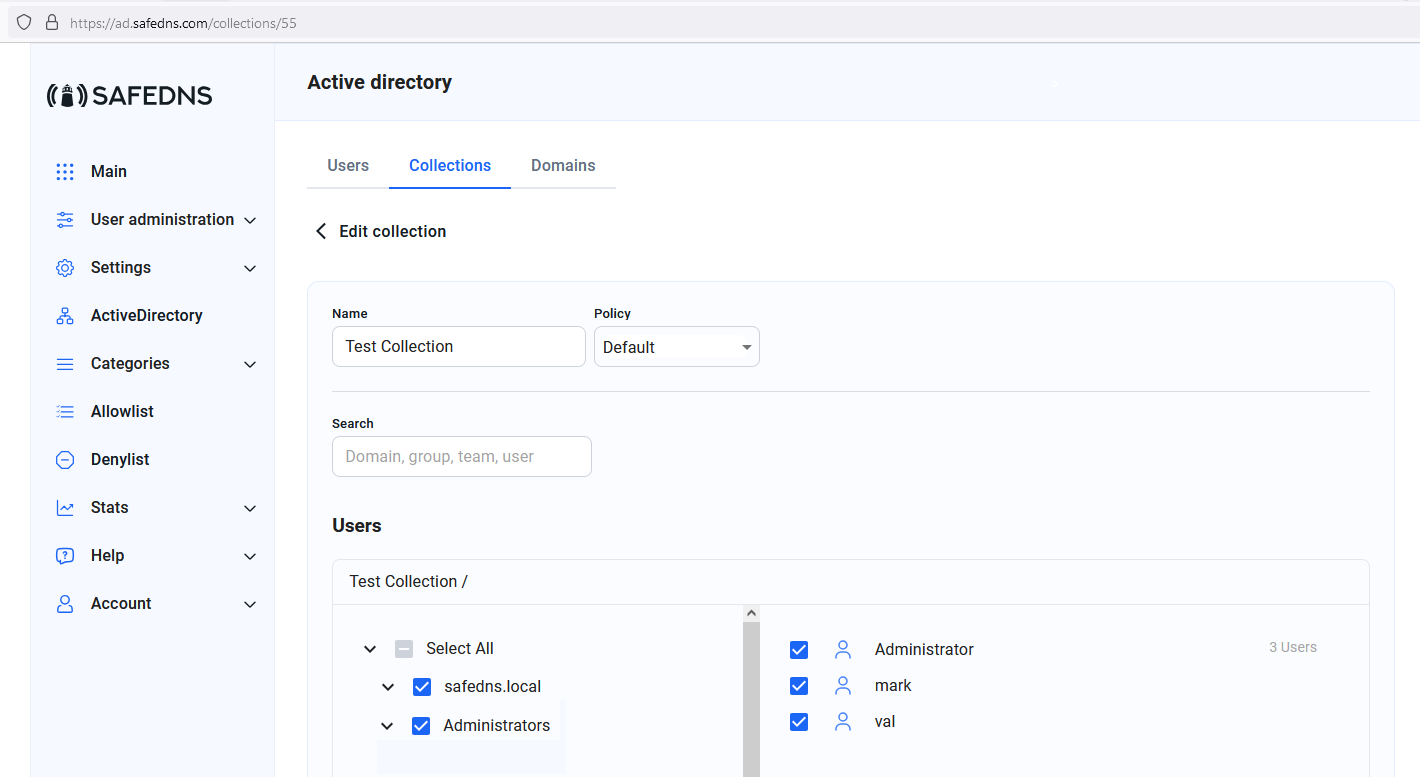
Task: Uncheck the Administrator user checkbox
Action: (799, 650)
